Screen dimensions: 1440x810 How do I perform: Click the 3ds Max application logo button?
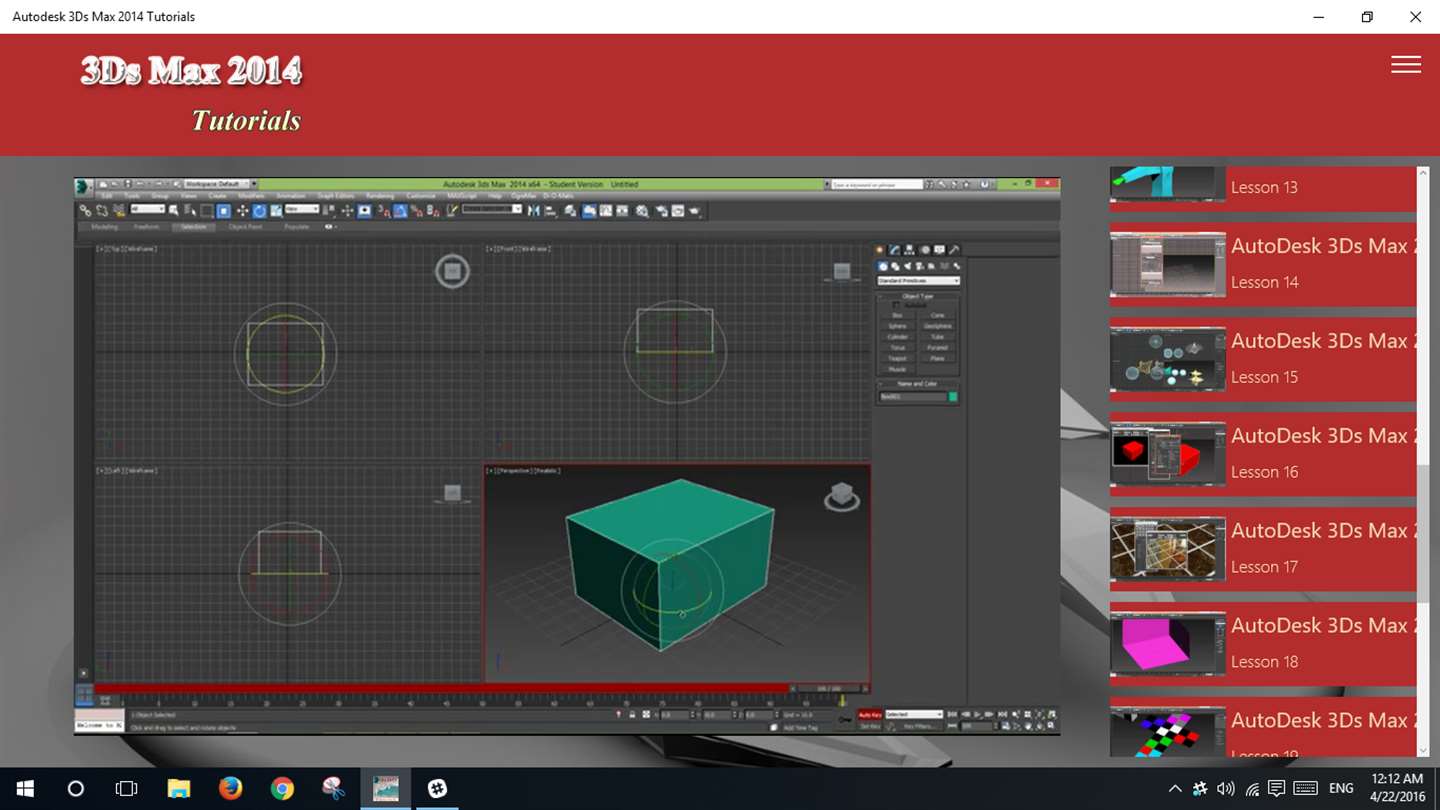[x=84, y=185]
